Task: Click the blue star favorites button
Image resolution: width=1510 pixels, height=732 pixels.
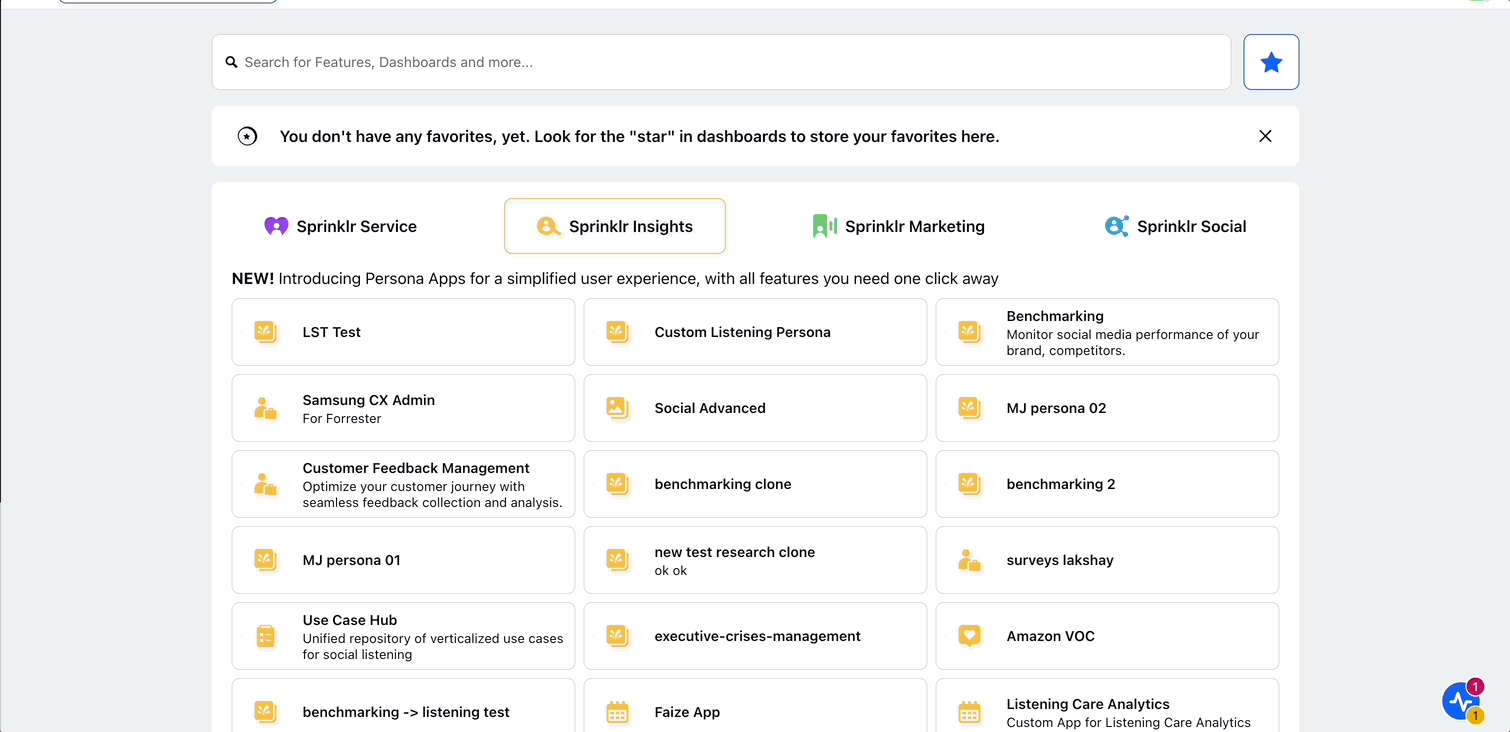Action: 1271,62
